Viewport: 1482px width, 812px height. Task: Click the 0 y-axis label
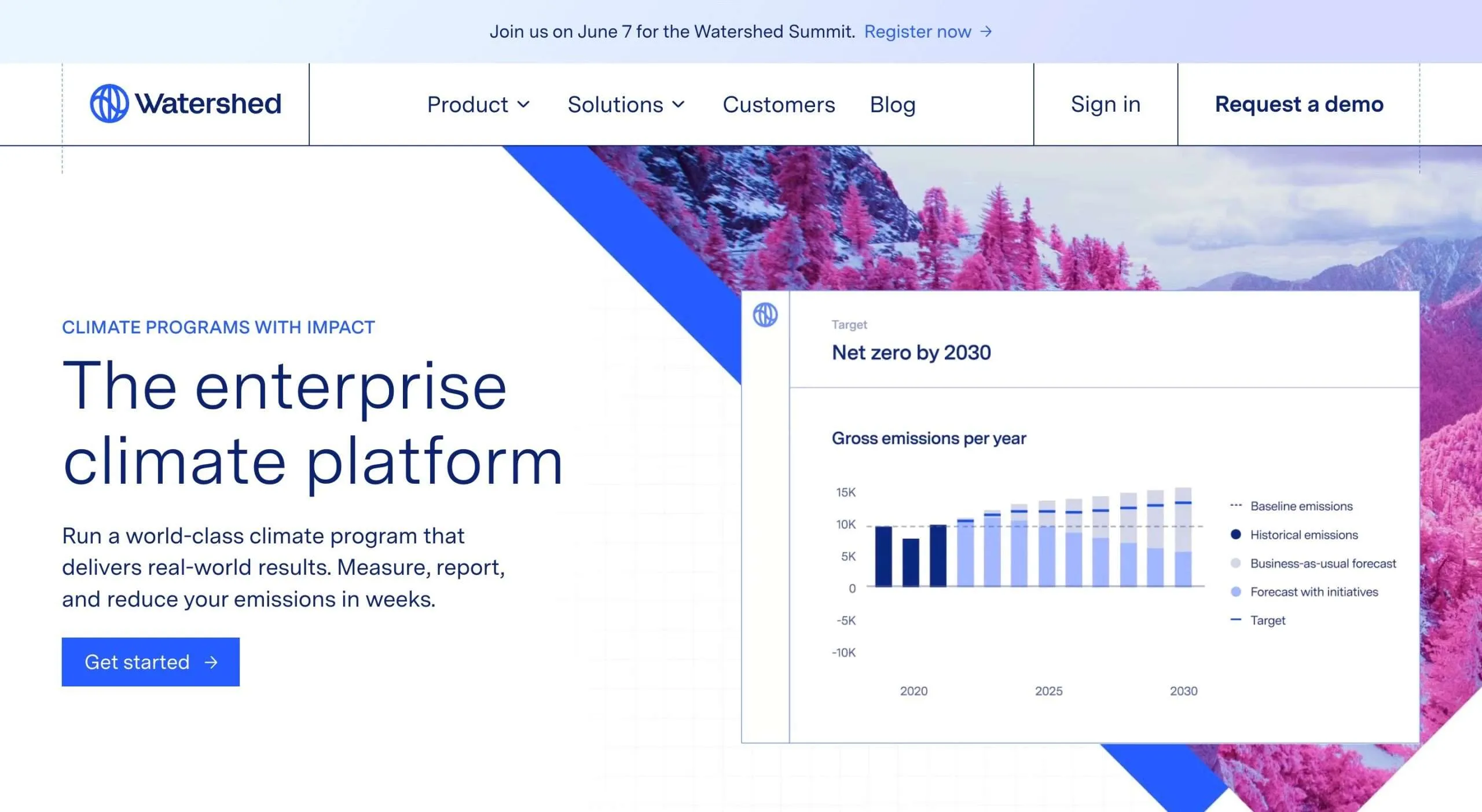[x=852, y=589]
